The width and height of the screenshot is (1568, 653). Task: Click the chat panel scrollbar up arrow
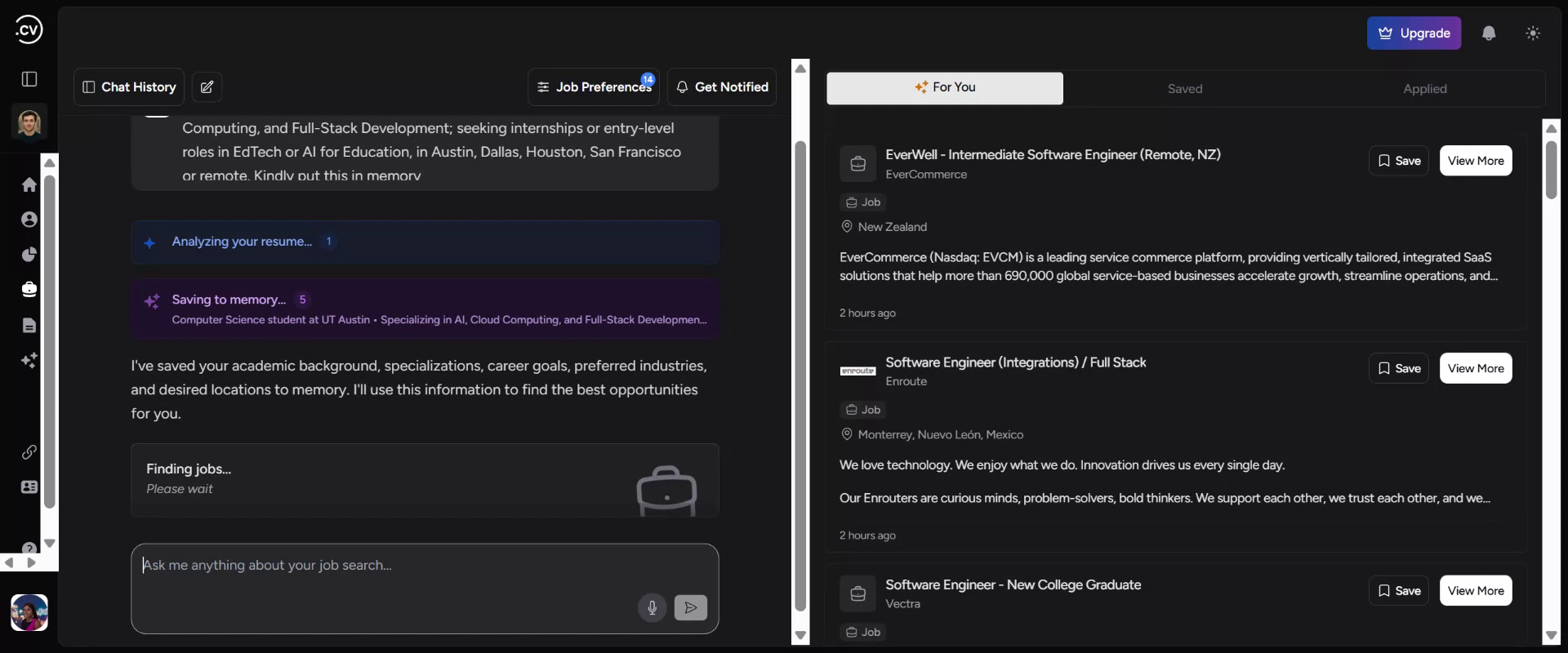pyautogui.click(x=800, y=68)
